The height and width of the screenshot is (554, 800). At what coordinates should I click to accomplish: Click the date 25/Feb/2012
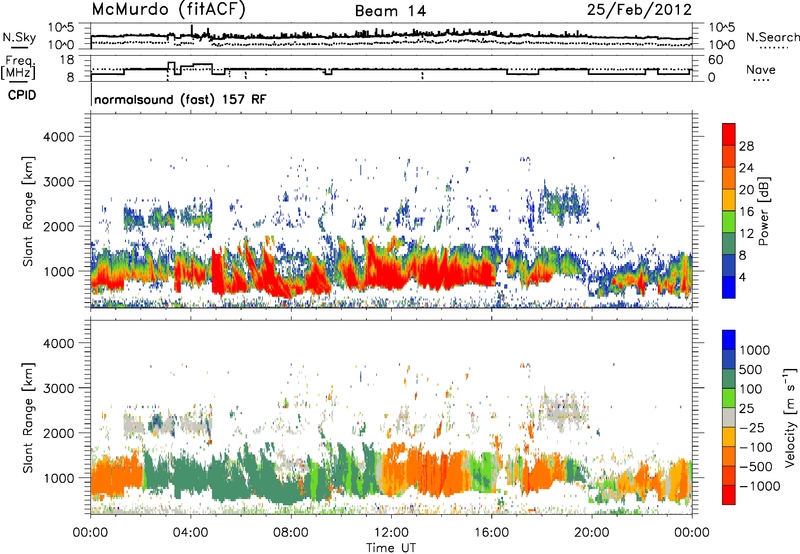coord(639,9)
